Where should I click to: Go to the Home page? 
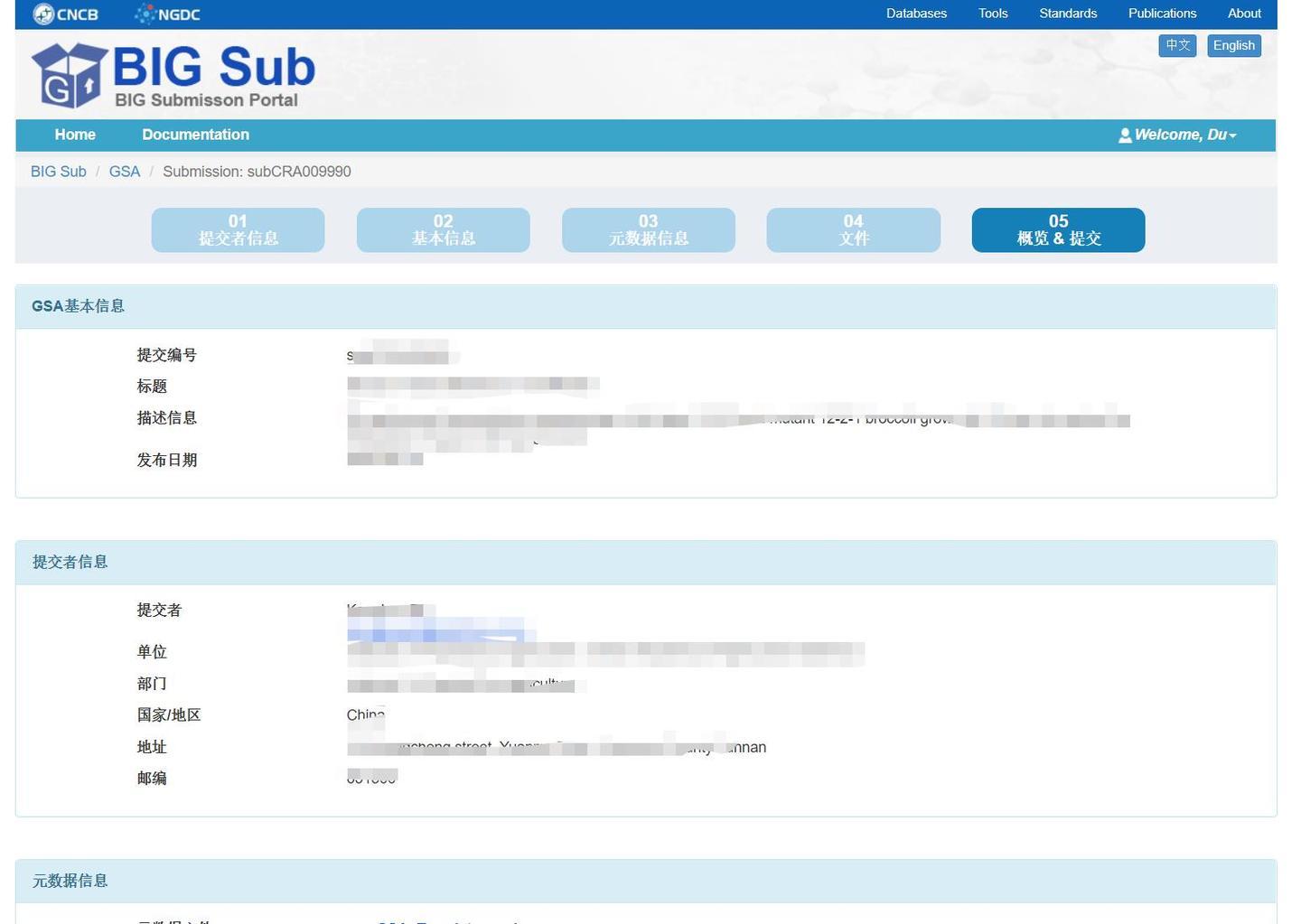[x=75, y=135]
